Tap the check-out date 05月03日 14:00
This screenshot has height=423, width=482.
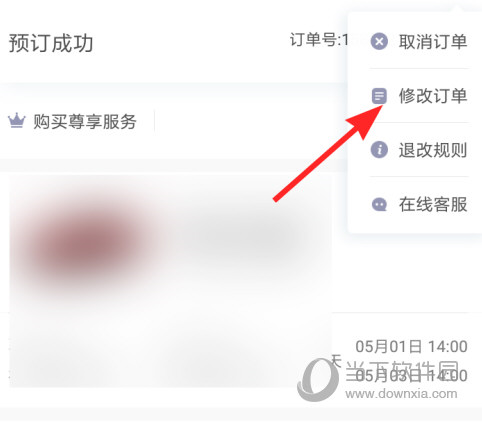pos(411,376)
